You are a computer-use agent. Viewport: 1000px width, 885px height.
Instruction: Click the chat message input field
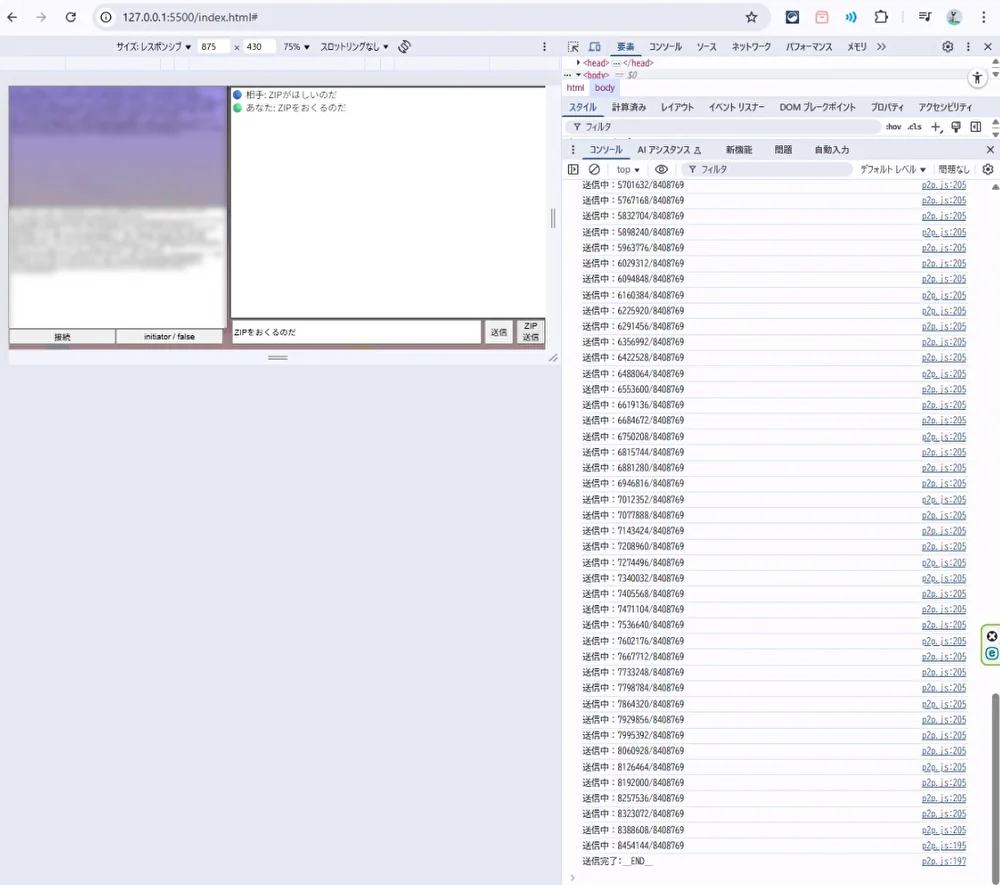(356, 332)
